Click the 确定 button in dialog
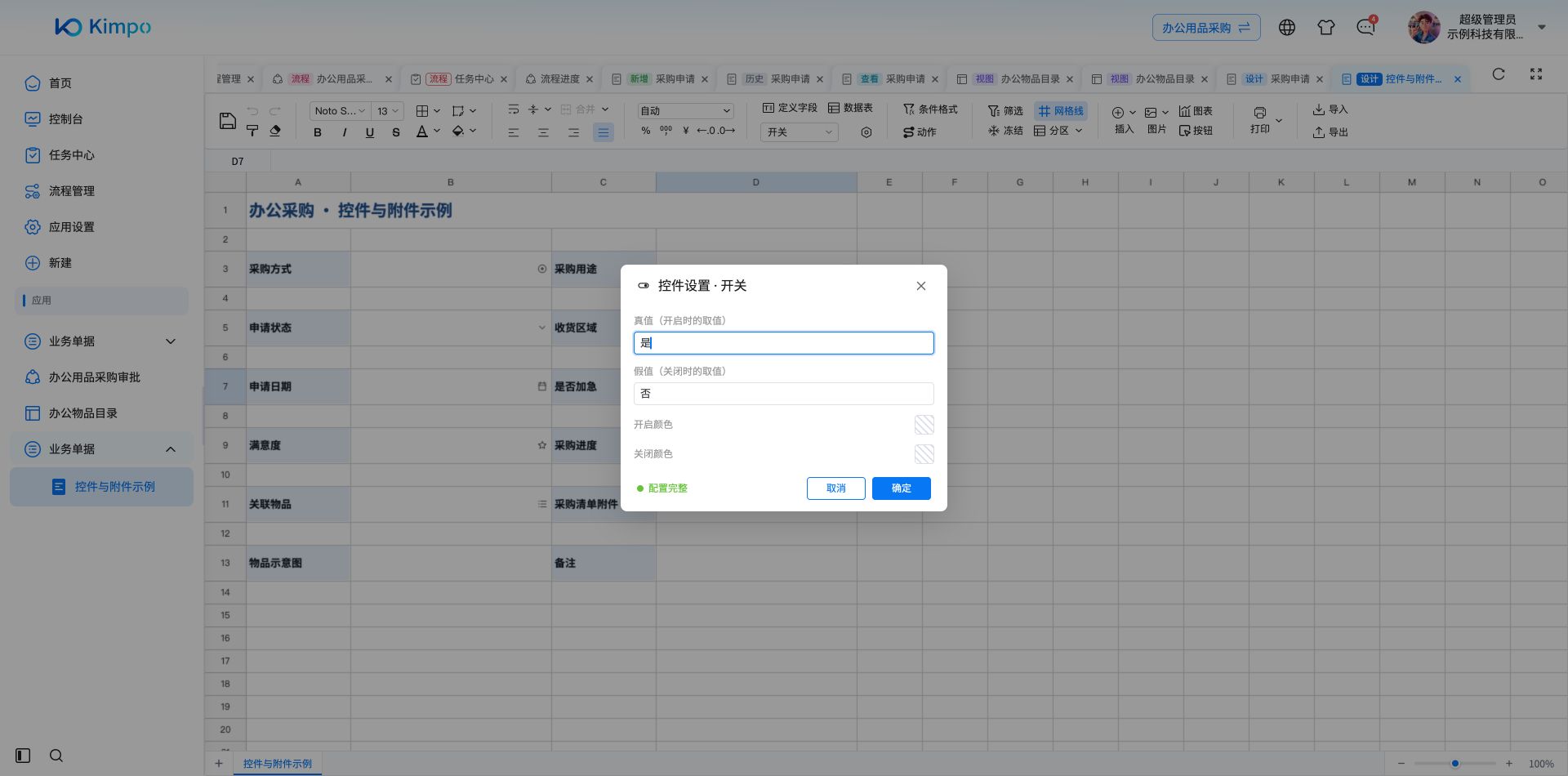Image resolution: width=1568 pixels, height=776 pixels. tap(902, 488)
